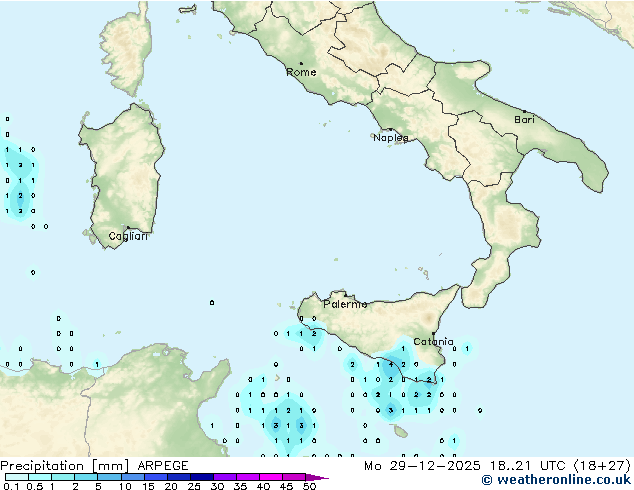The image size is (634, 490).
Task: Click the legend value '50'
Action: coord(309,486)
